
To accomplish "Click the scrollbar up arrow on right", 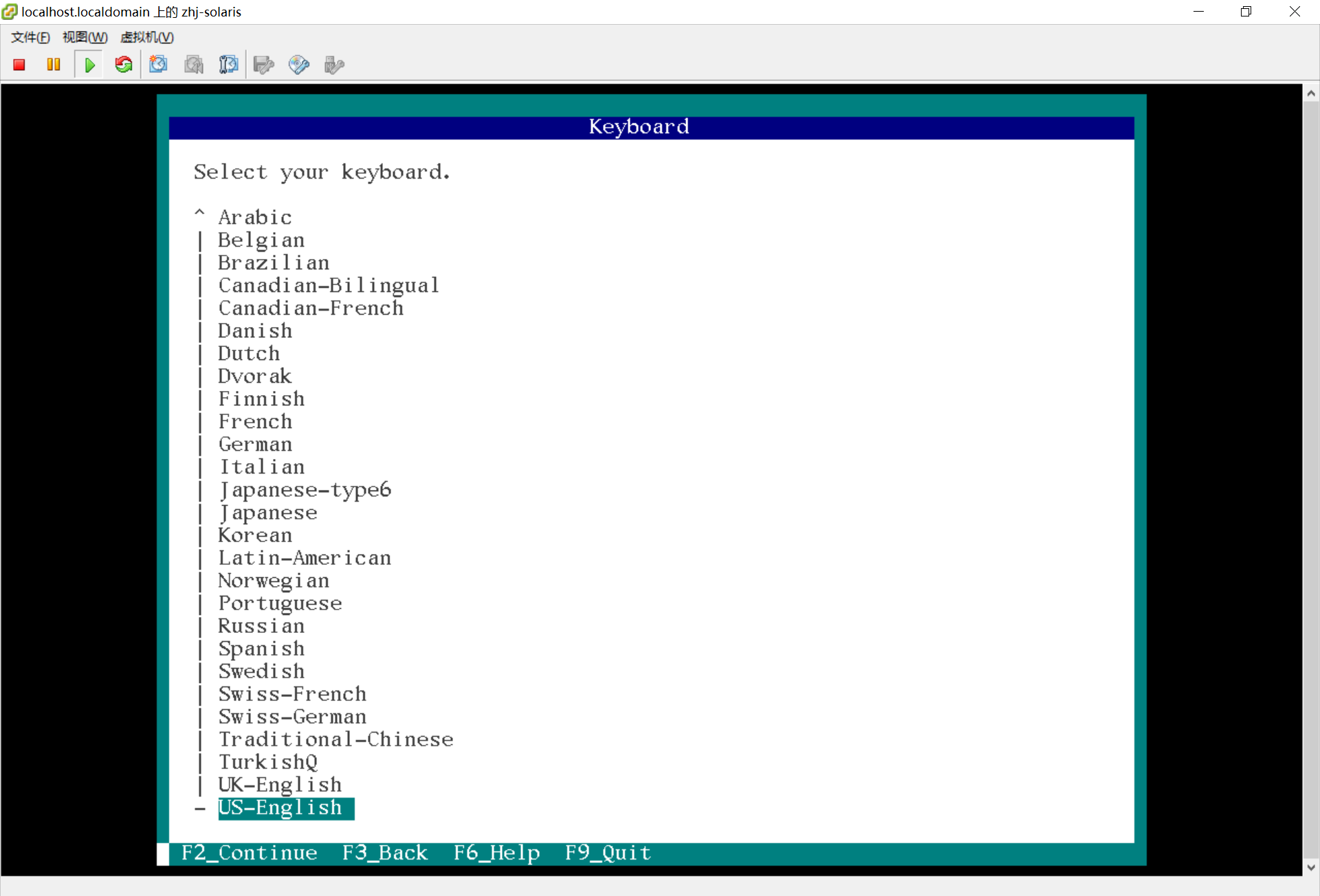I will tap(1311, 93).
